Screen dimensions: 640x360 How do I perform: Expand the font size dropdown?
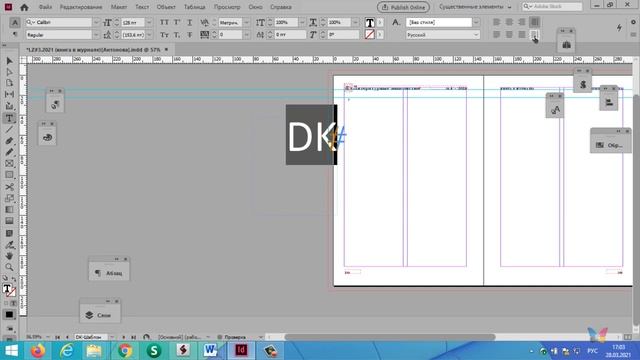(149, 22)
